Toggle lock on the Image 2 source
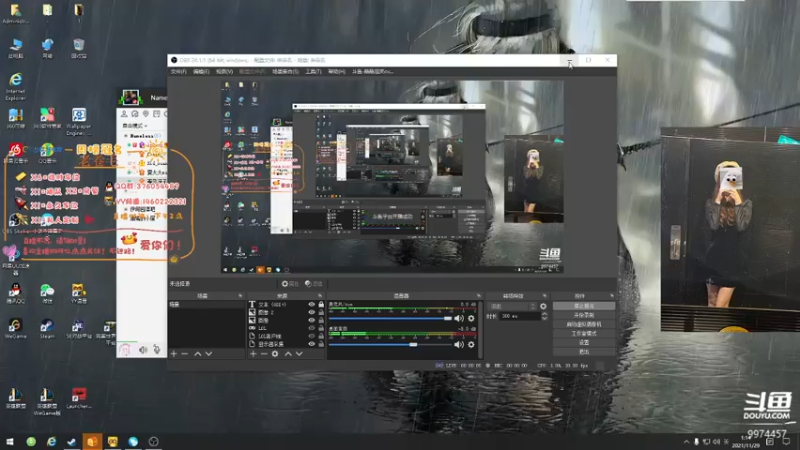Screen dimensions: 800x450 (321, 312)
